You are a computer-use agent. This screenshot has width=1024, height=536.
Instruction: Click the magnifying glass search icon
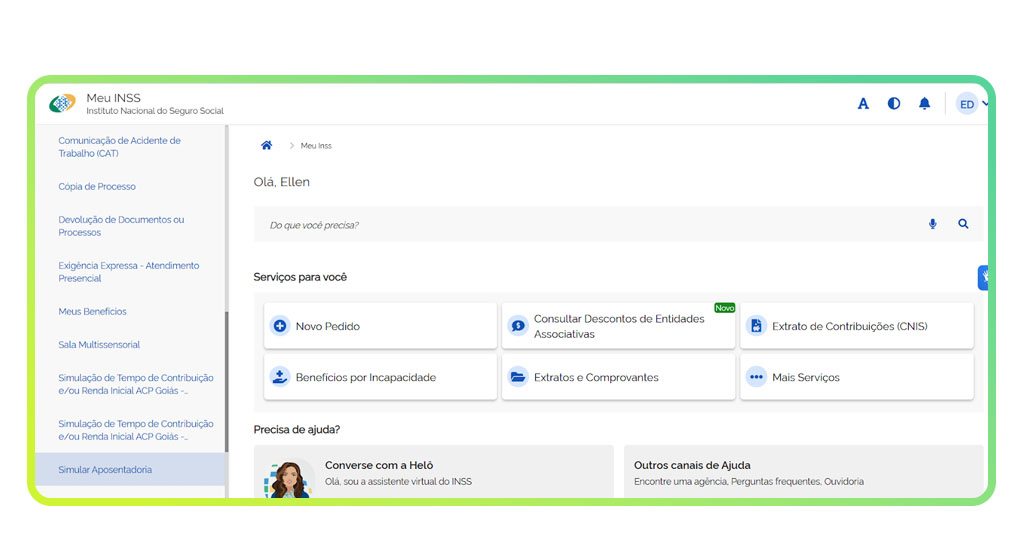963,224
